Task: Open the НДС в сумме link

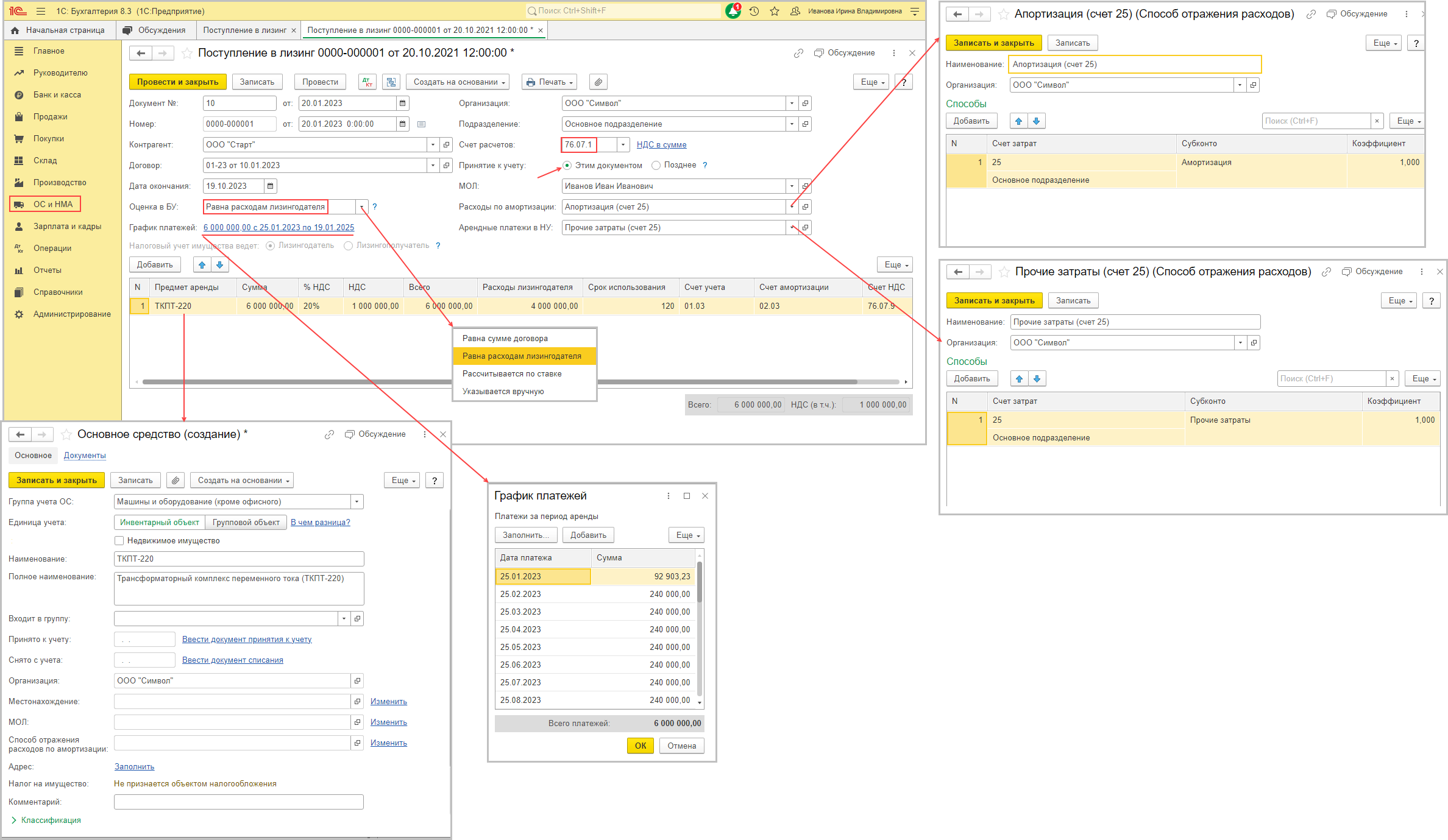Action: [x=661, y=145]
